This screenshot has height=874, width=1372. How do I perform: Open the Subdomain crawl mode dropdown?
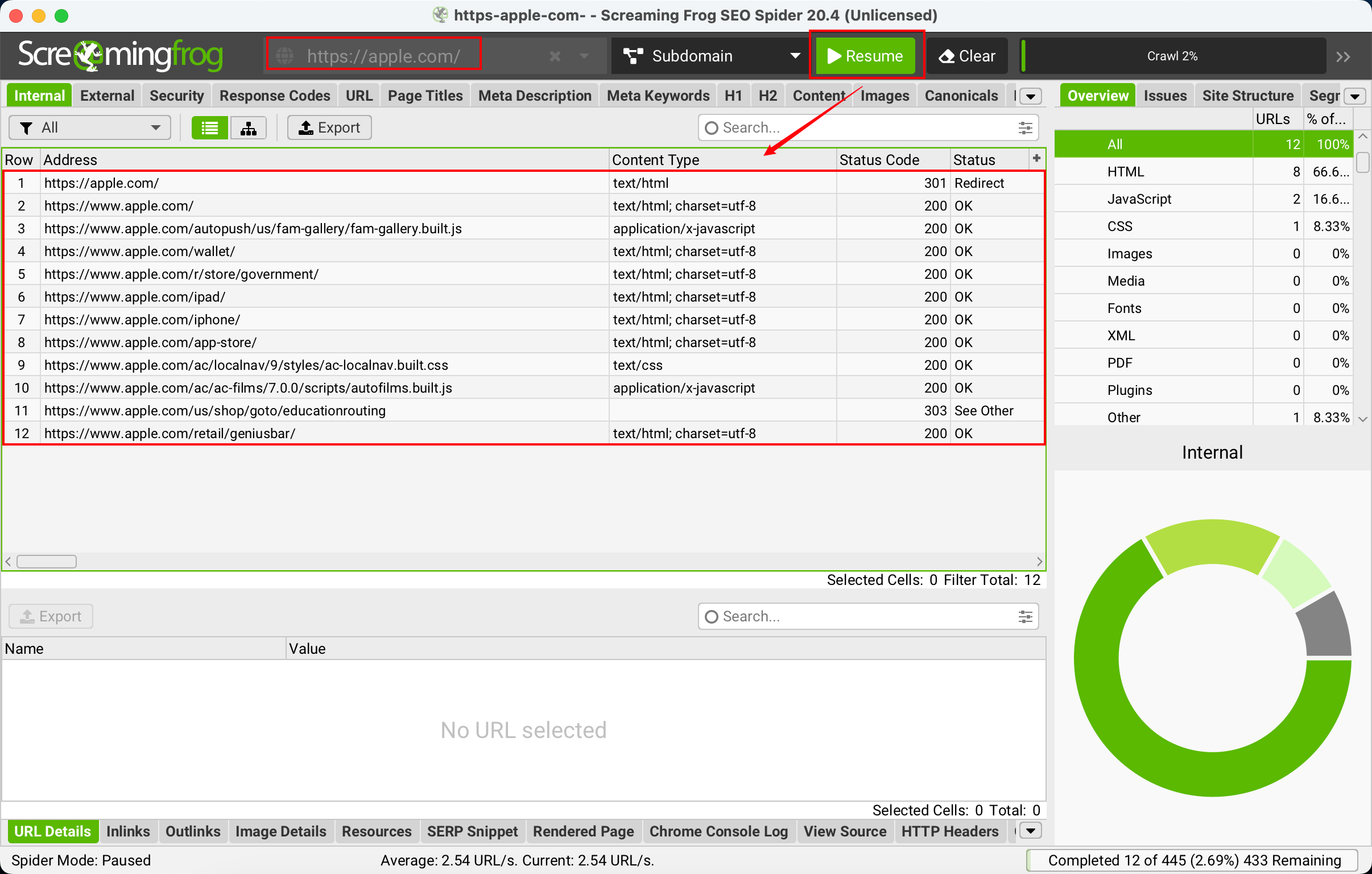[711, 56]
